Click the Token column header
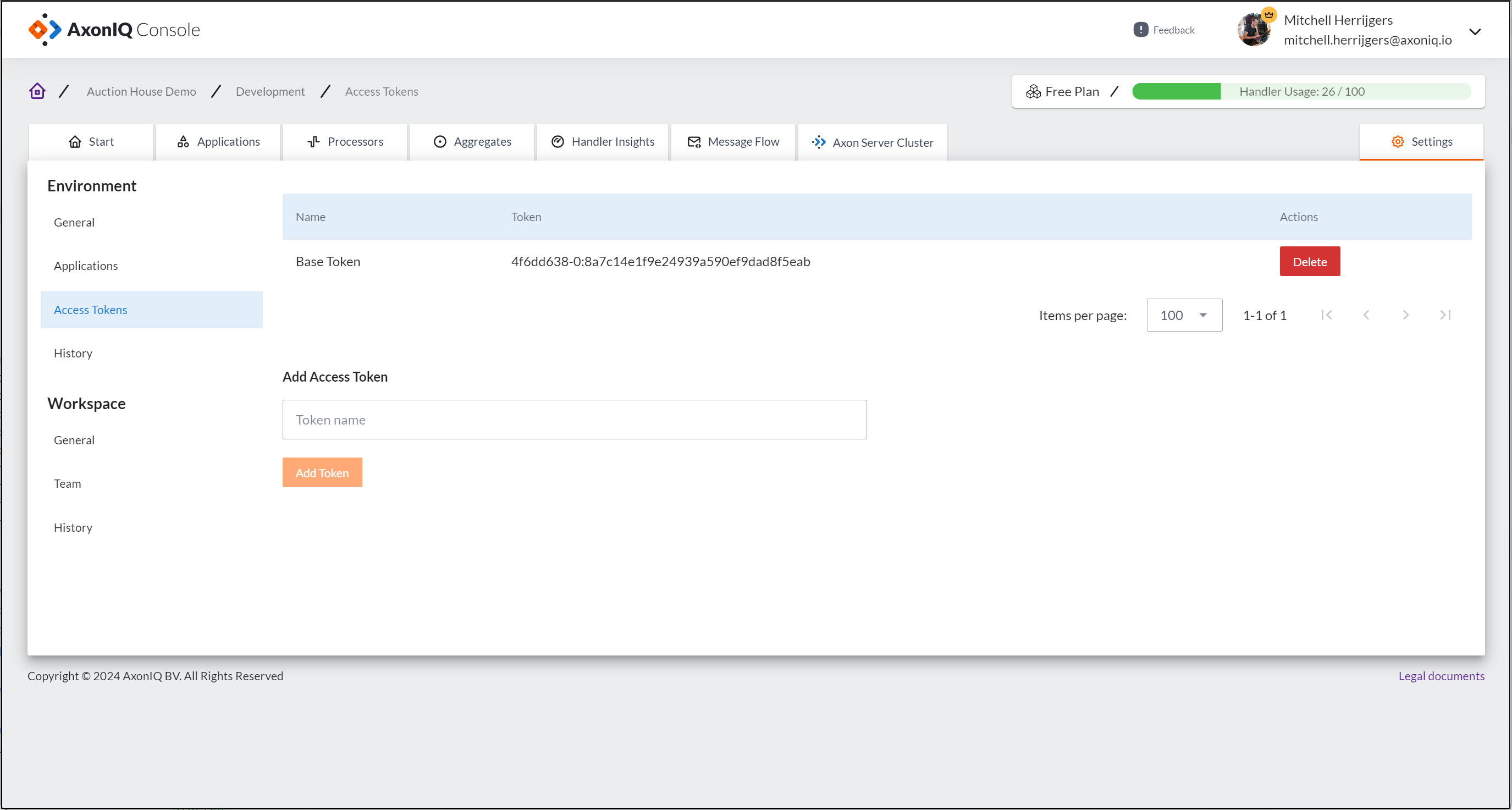The image size is (1512, 810). (x=526, y=217)
